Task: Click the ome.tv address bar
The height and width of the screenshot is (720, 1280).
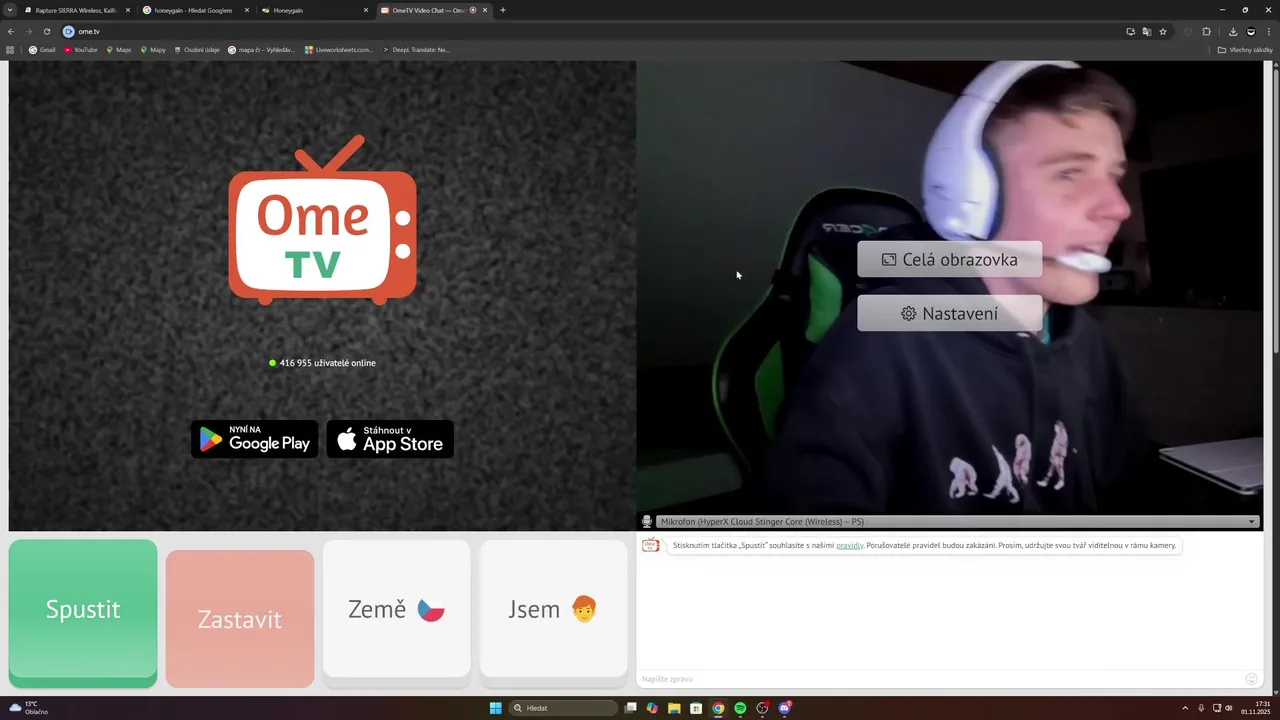Action: point(590,31)
